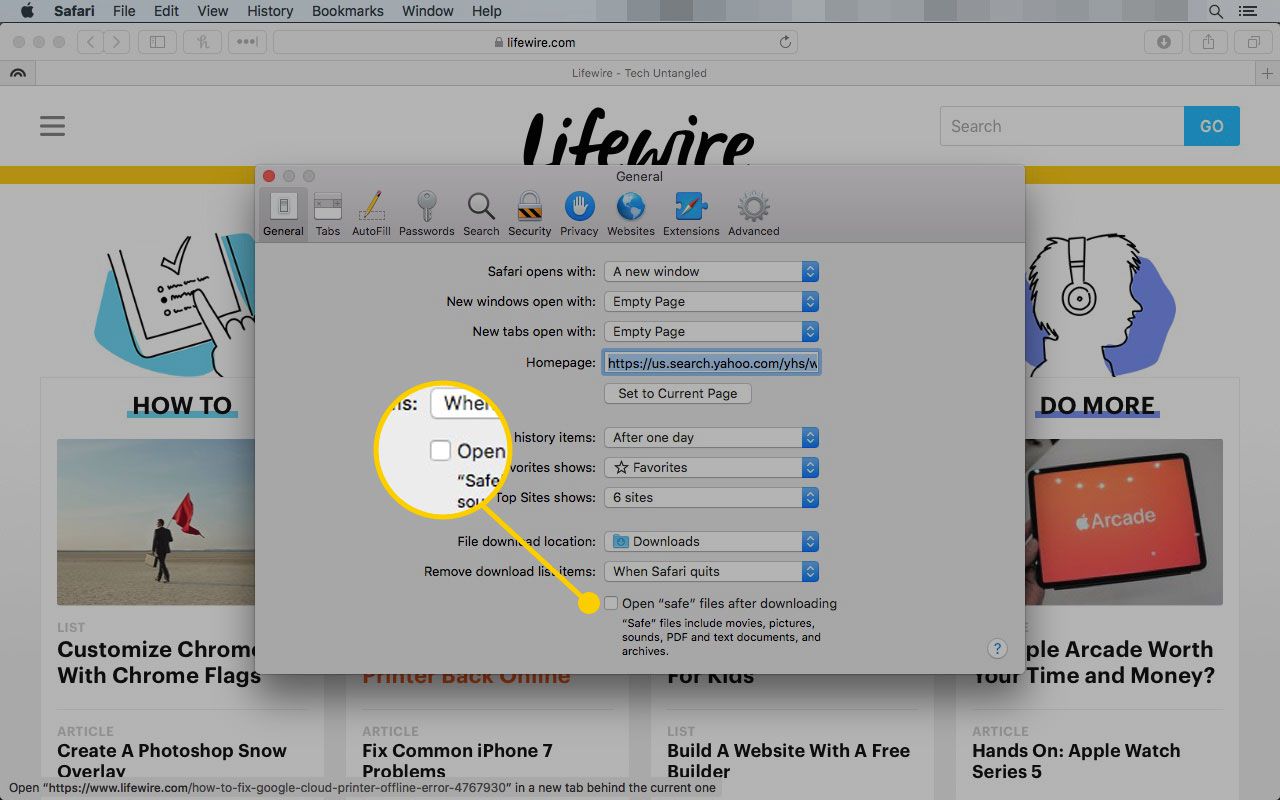Open Create A Photoshop Snow Overlay article
This screenshot has height=800, width=1280.
pyautogui.click(x=172, y=760)
